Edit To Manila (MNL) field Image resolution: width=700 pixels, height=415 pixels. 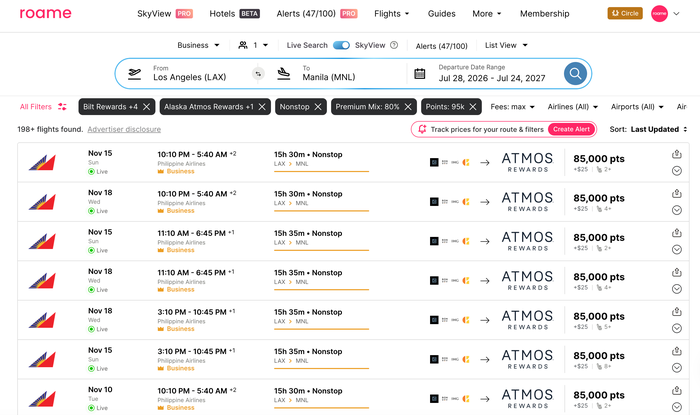point(329,74)
